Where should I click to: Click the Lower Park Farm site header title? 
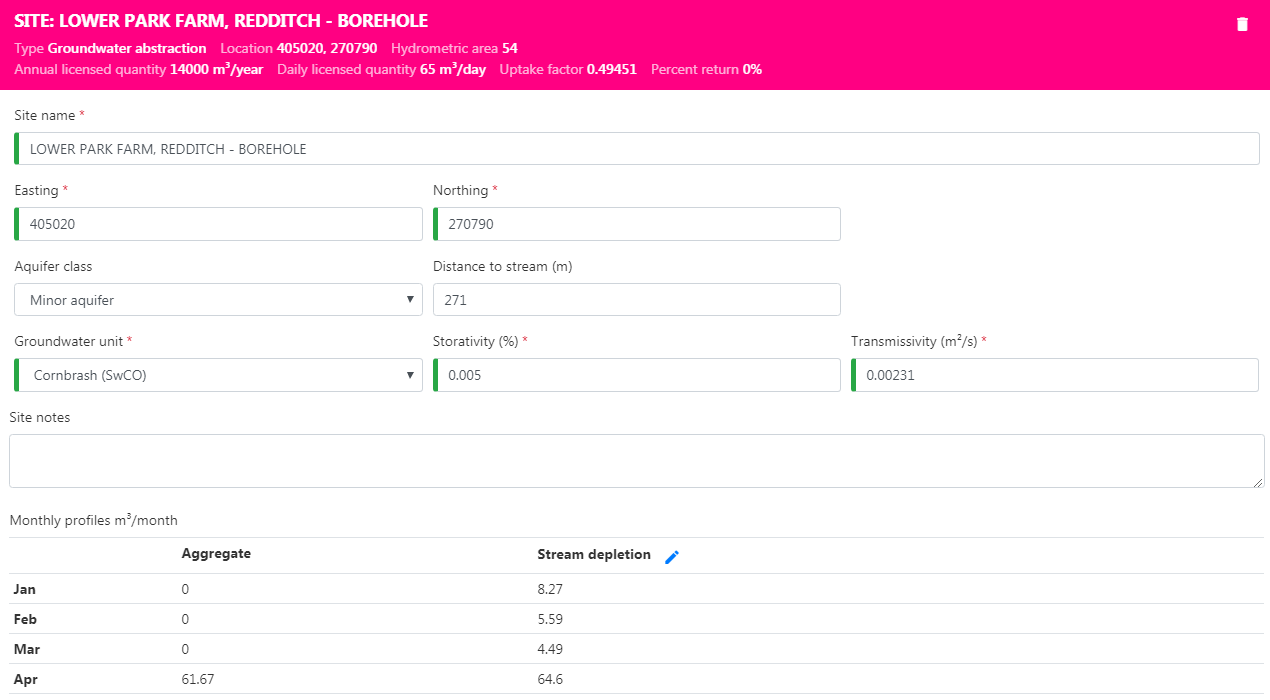coord(221,21)
